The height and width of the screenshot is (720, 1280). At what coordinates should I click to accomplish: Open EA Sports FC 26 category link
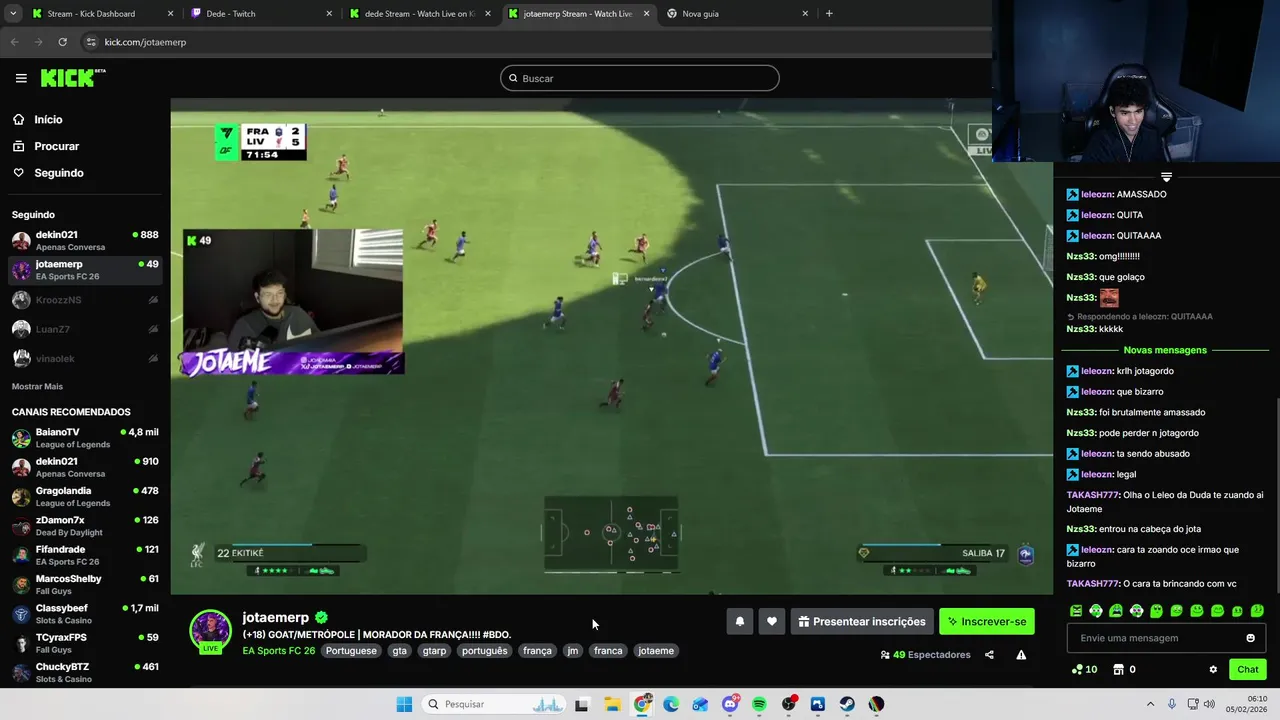pyautogui.click(x=279, y=651)
